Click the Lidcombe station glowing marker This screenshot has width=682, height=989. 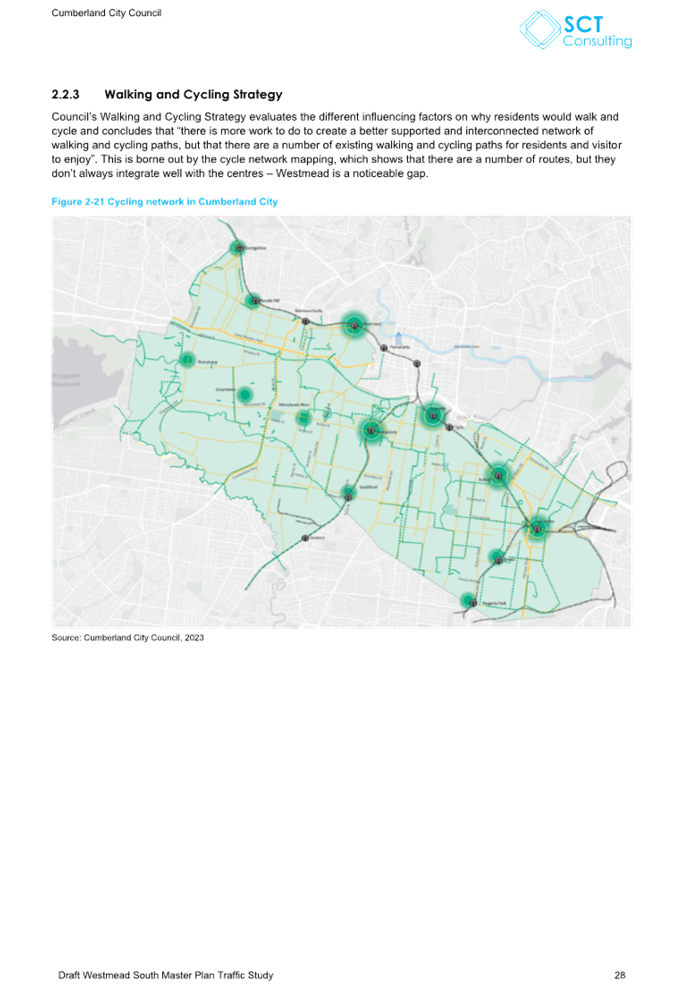click(537, 529)
